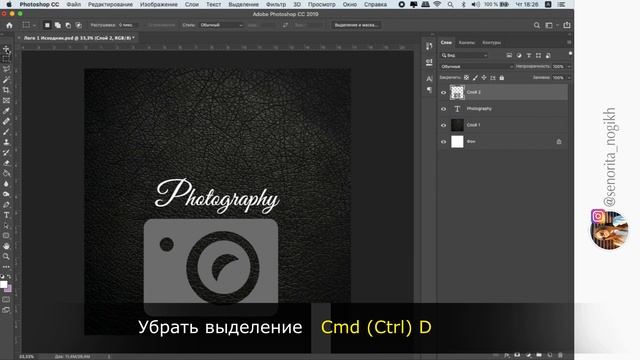Select the History Brush tool

pyautogui.click(x=6, y=152)
